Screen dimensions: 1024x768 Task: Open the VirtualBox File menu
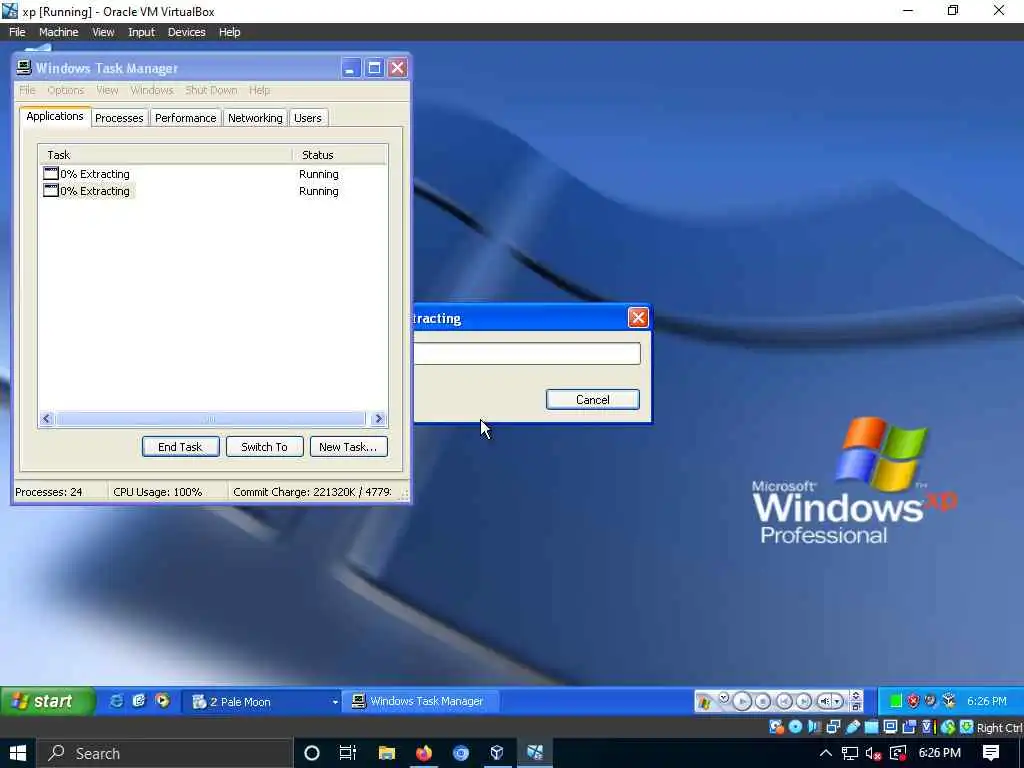tap(17, 32)
